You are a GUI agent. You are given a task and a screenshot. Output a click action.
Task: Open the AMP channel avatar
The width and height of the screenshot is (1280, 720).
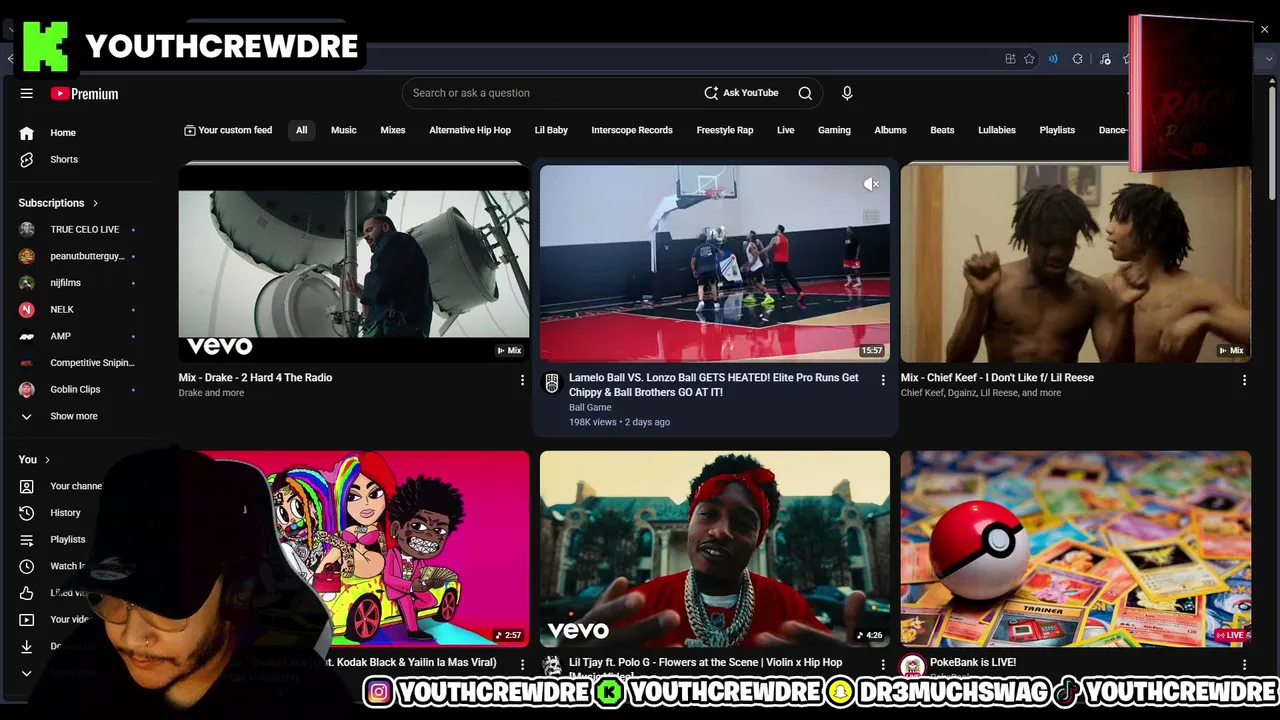coord(27,336)
